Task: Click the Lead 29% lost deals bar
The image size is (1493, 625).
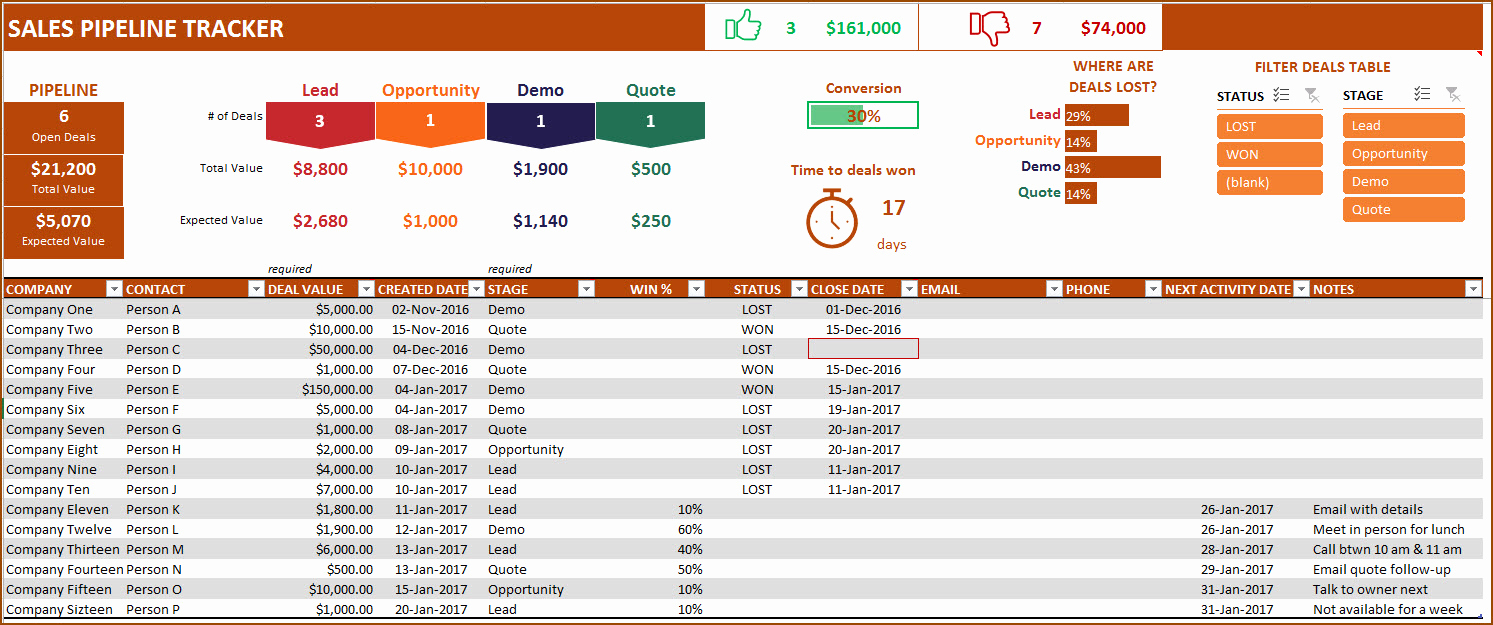Action: 1097,115
